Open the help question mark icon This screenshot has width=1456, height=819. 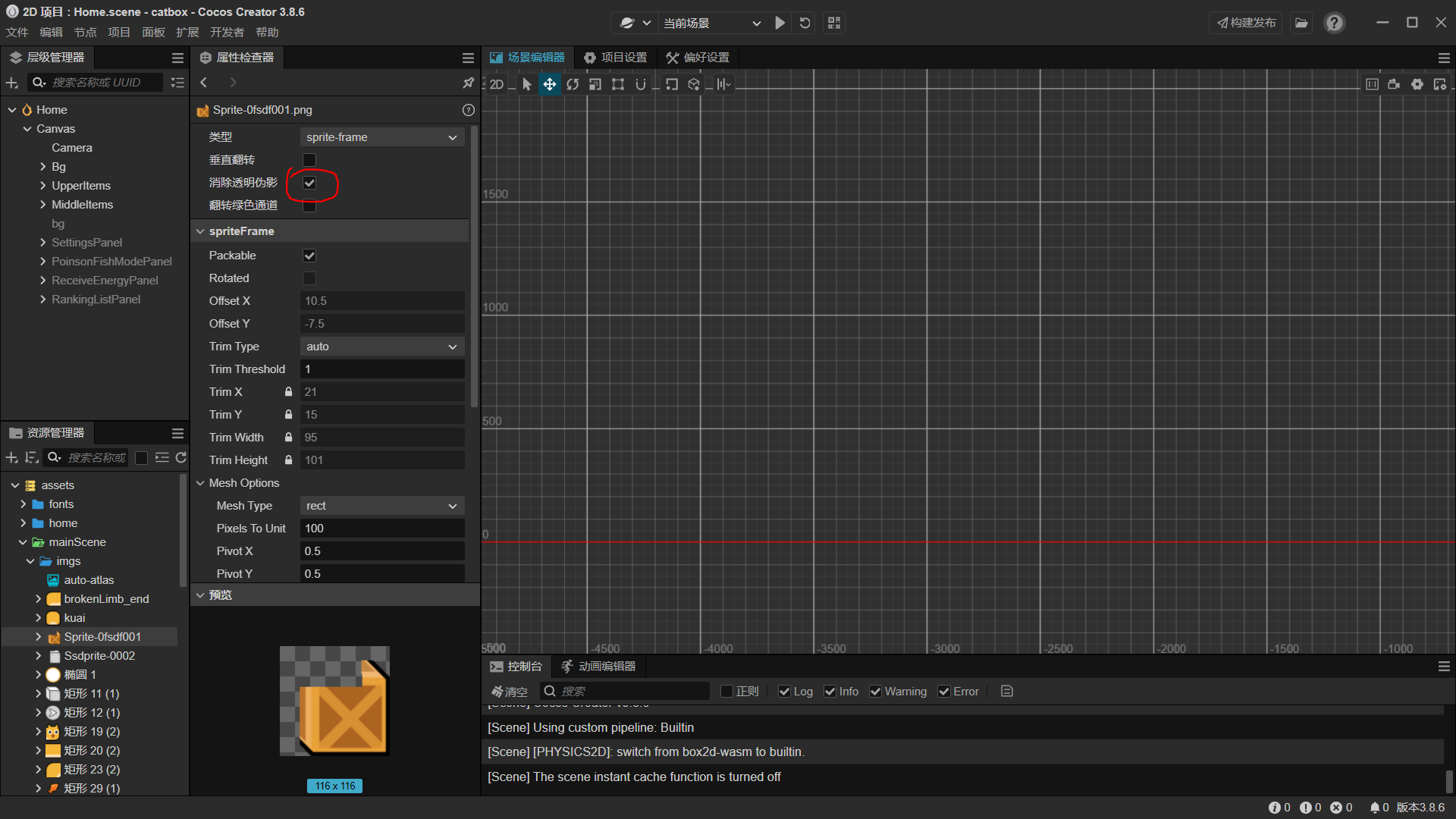click(1334, 23)
